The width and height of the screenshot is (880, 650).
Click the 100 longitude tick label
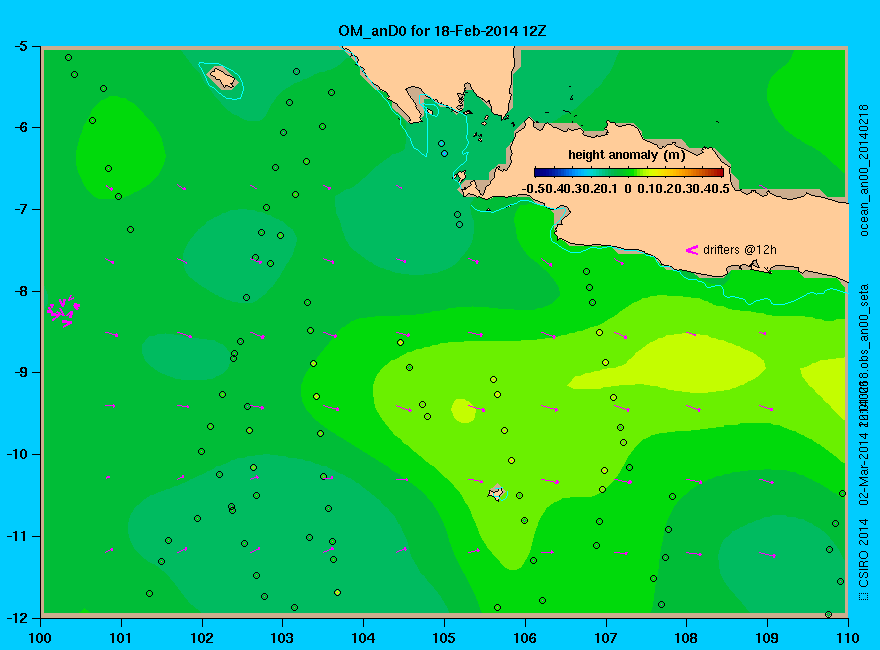point(40,638)
